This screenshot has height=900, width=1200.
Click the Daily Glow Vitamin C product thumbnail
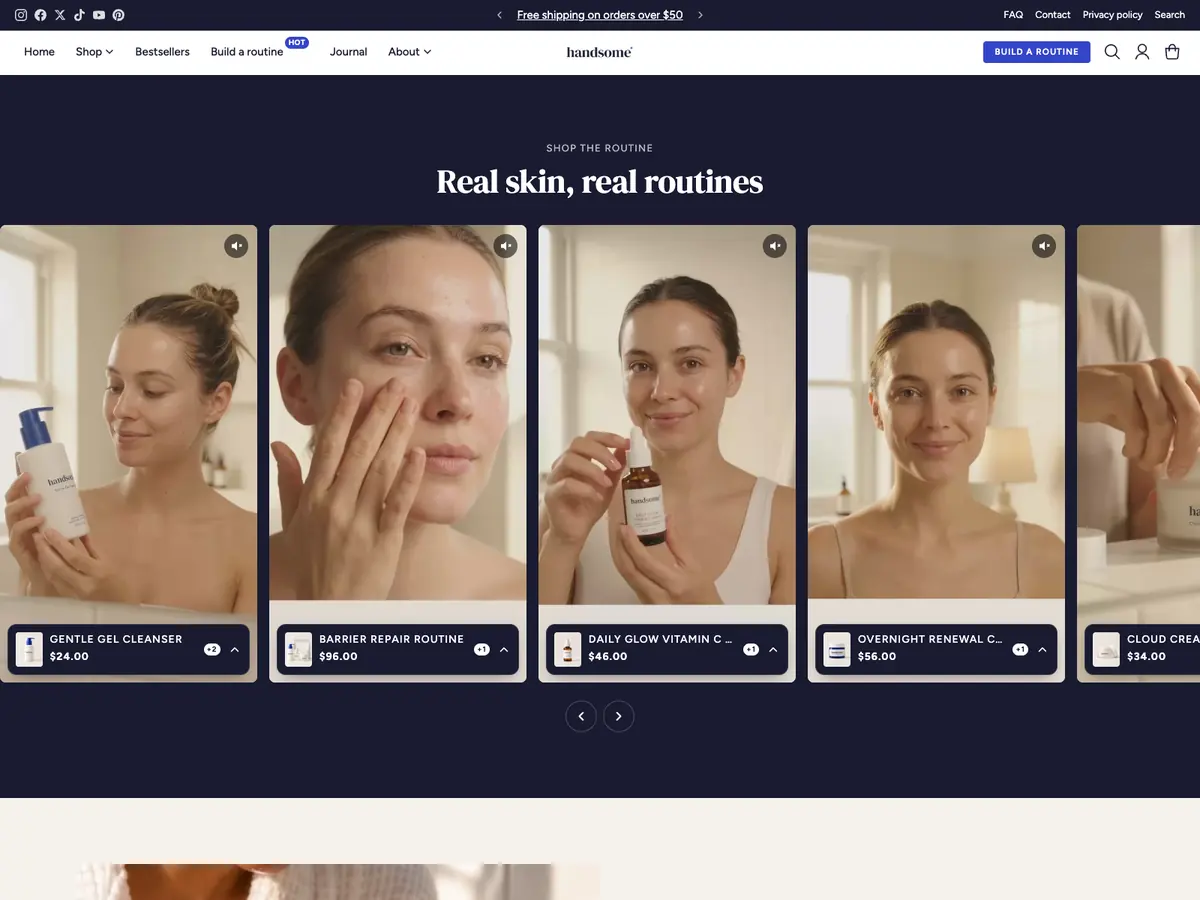click(567, 649)
